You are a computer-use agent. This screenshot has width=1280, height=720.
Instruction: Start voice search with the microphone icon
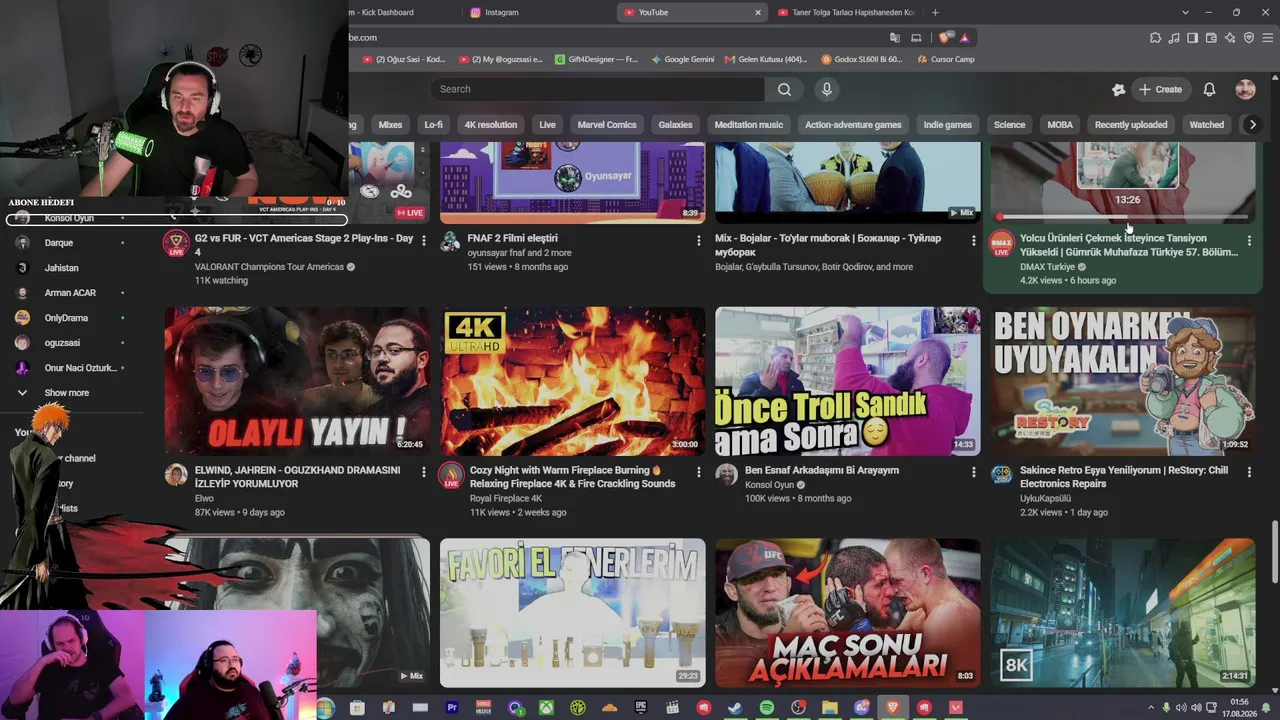[x=826, y=89]
